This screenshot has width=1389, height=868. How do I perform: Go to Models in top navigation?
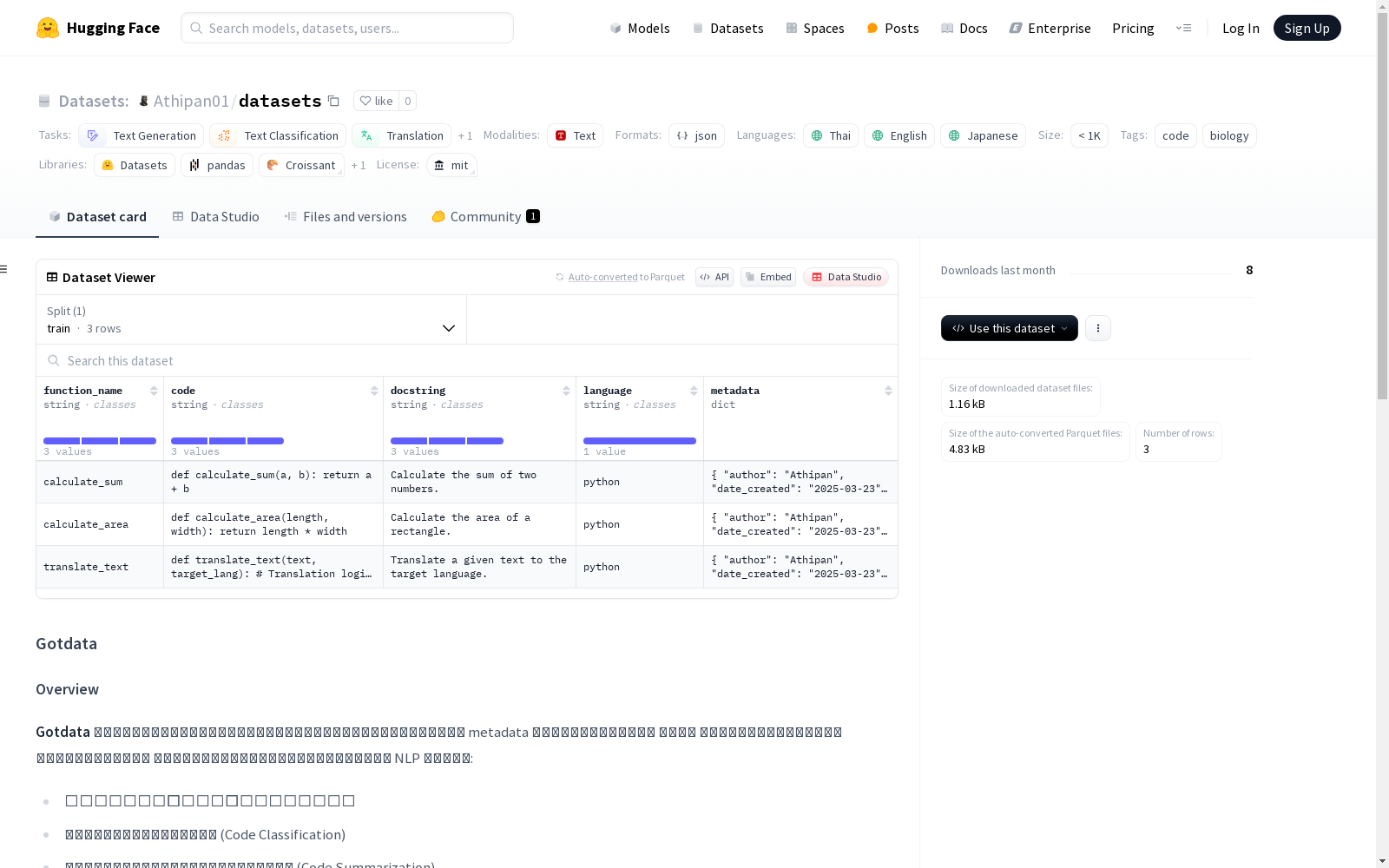click(640, 28)
